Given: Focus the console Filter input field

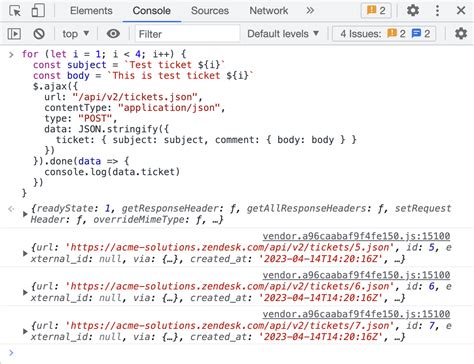Looking at the screenshot, I should pos(187,34).
